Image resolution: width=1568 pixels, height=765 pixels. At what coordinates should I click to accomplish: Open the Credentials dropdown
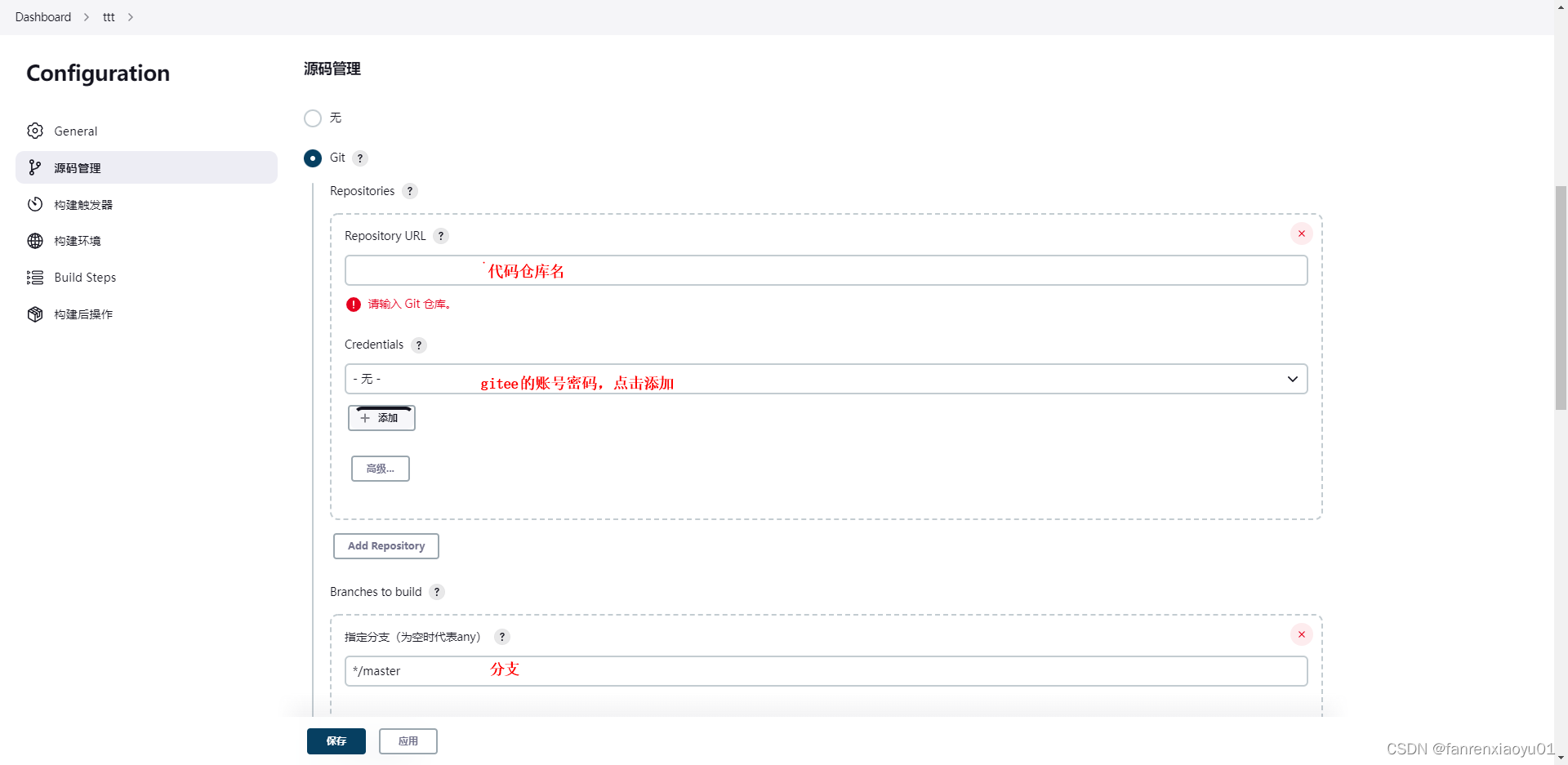click(x=826, y=379)
